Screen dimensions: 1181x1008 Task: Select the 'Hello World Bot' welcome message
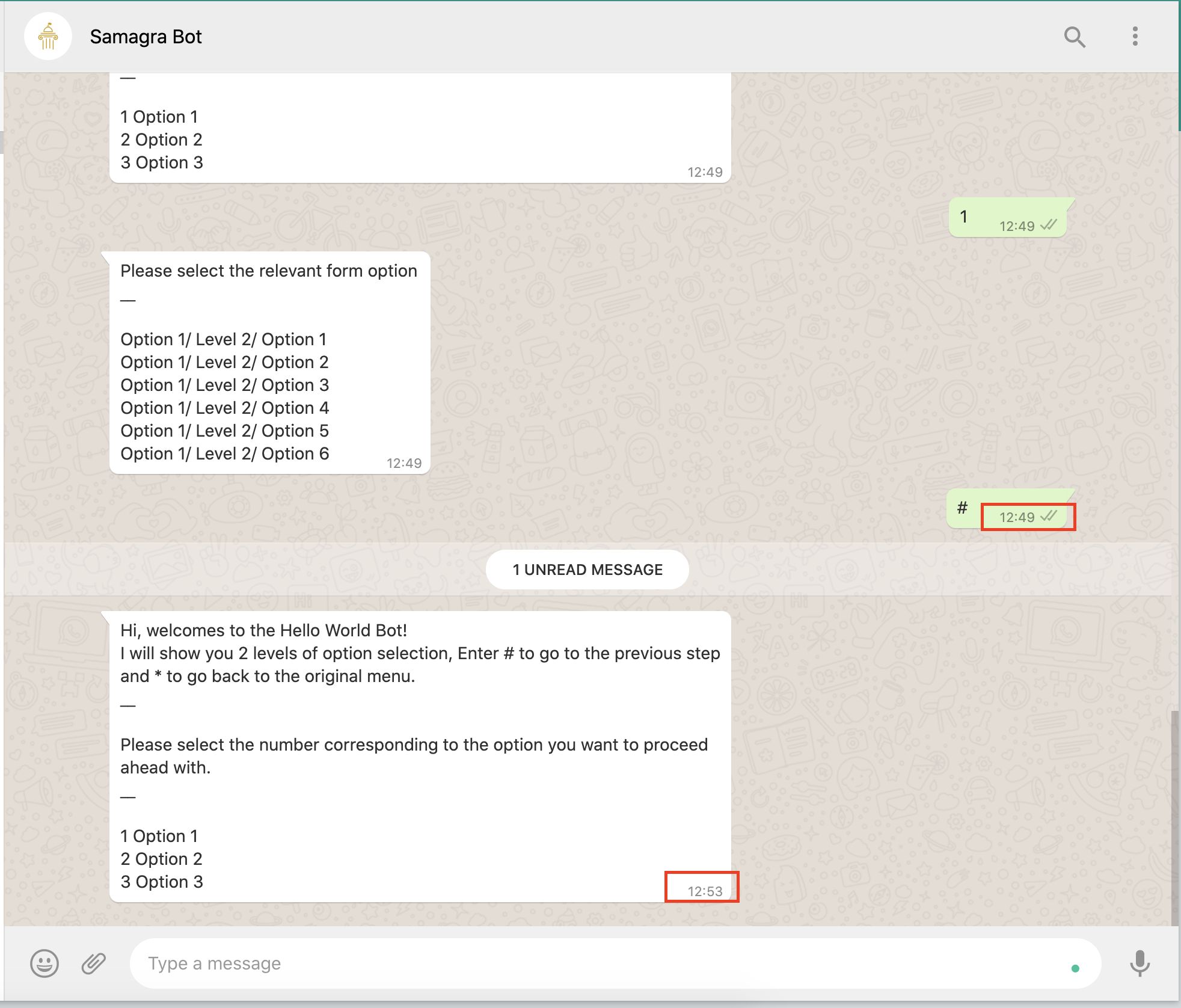pos(420,752)
